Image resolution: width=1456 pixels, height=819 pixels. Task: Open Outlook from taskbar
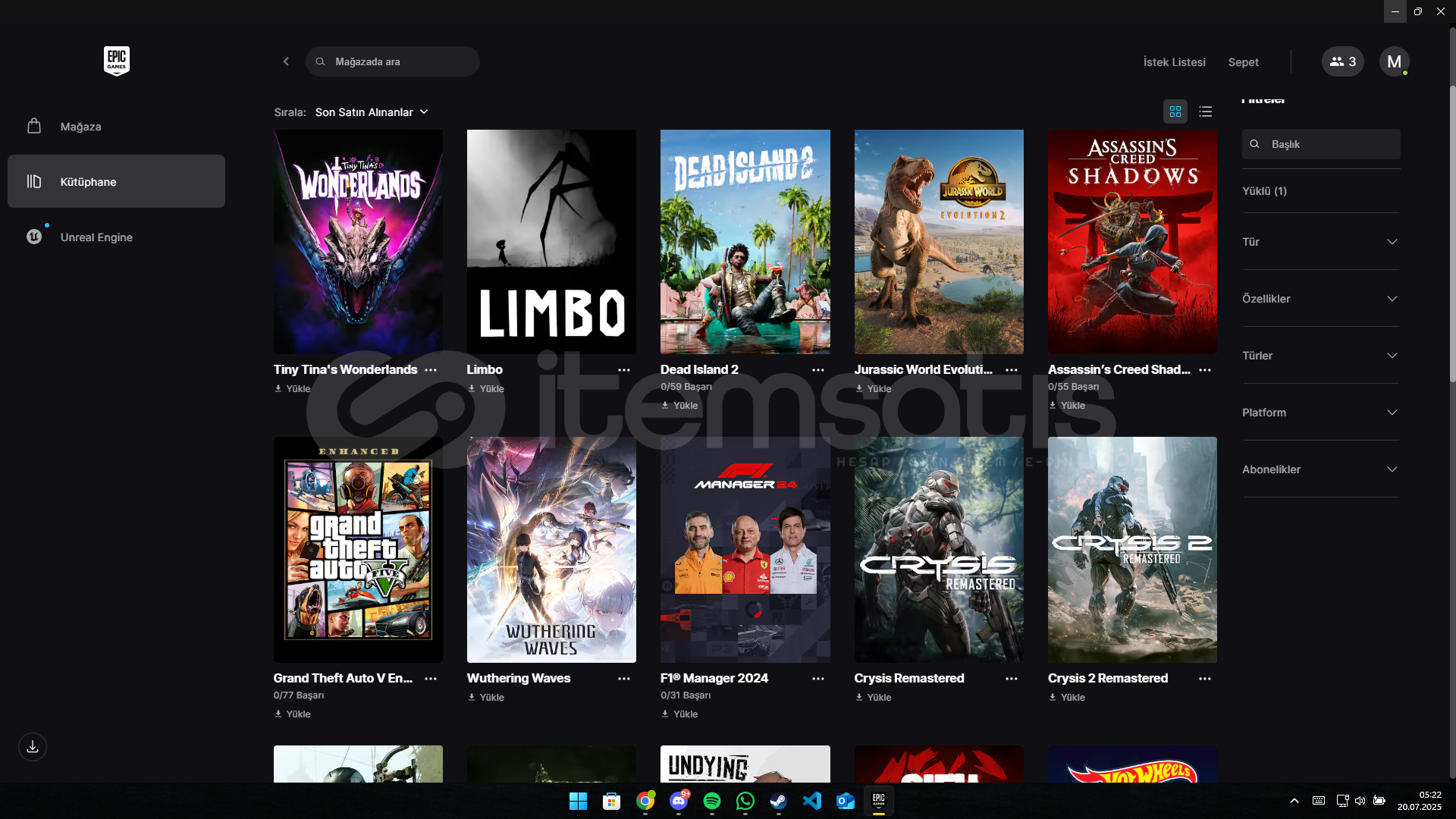click(846, 801)
